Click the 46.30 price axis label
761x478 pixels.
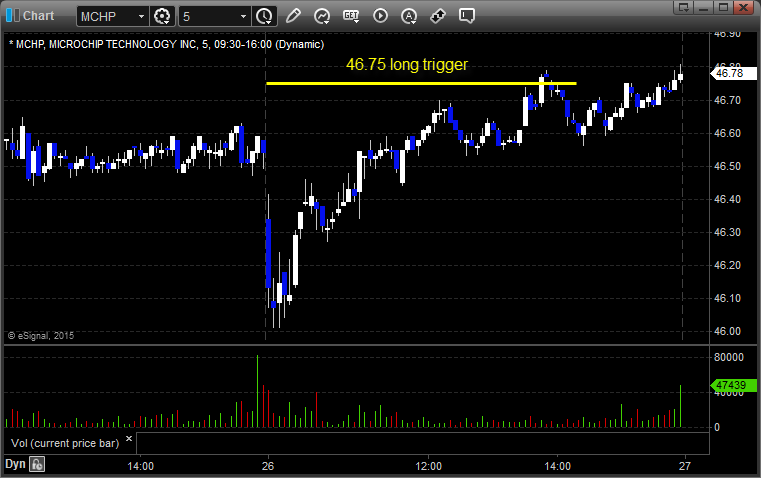pyautogui.click(x=728, y=232)
